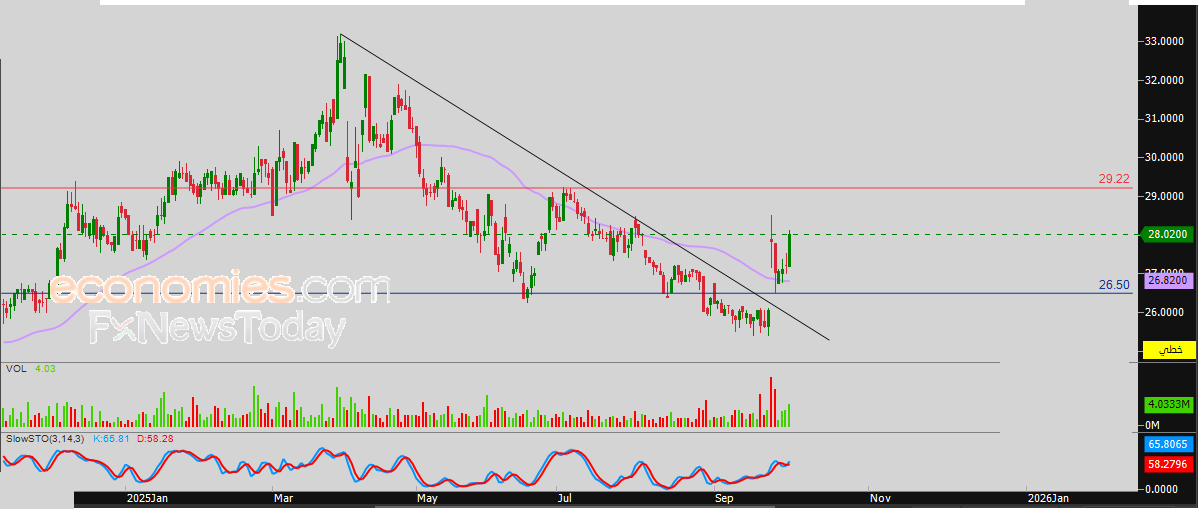
Task: Click the red 58.2796 stochastic D tag
Action: pyautogui.click(x=1169, y=463)
